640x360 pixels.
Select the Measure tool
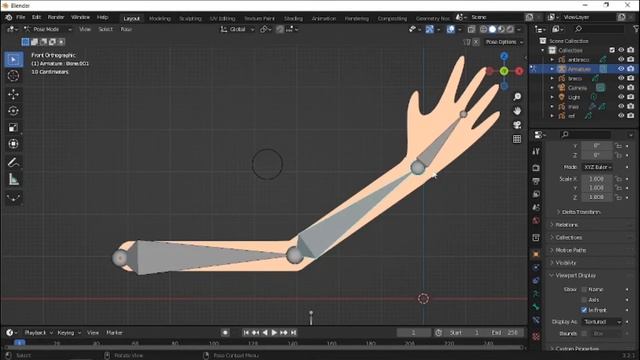(x=13, y=179)
